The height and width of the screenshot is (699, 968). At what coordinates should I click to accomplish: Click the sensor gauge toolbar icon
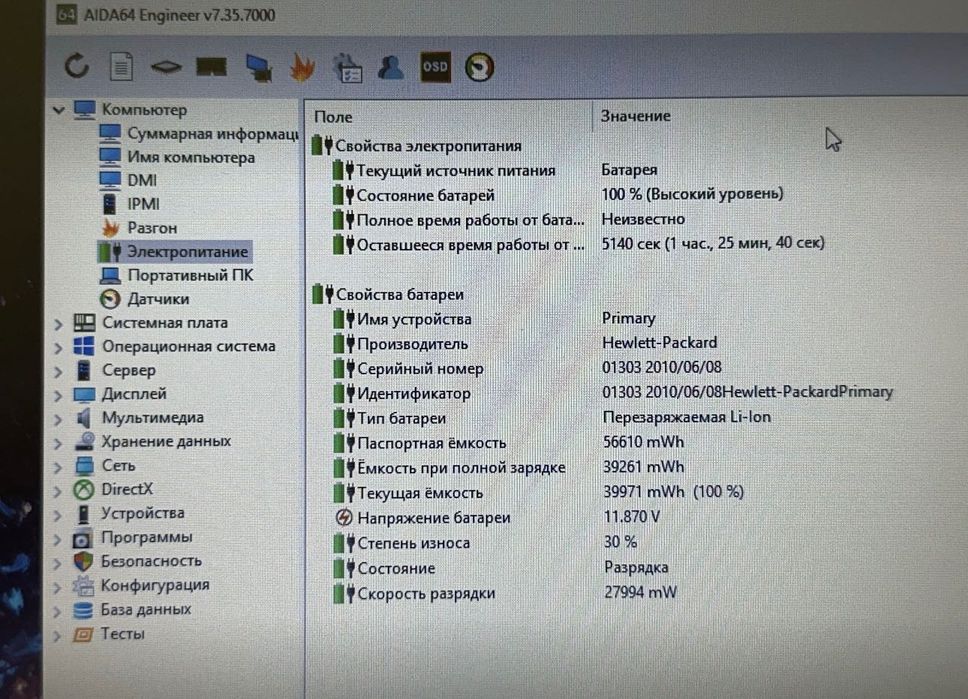coord(480,67)
